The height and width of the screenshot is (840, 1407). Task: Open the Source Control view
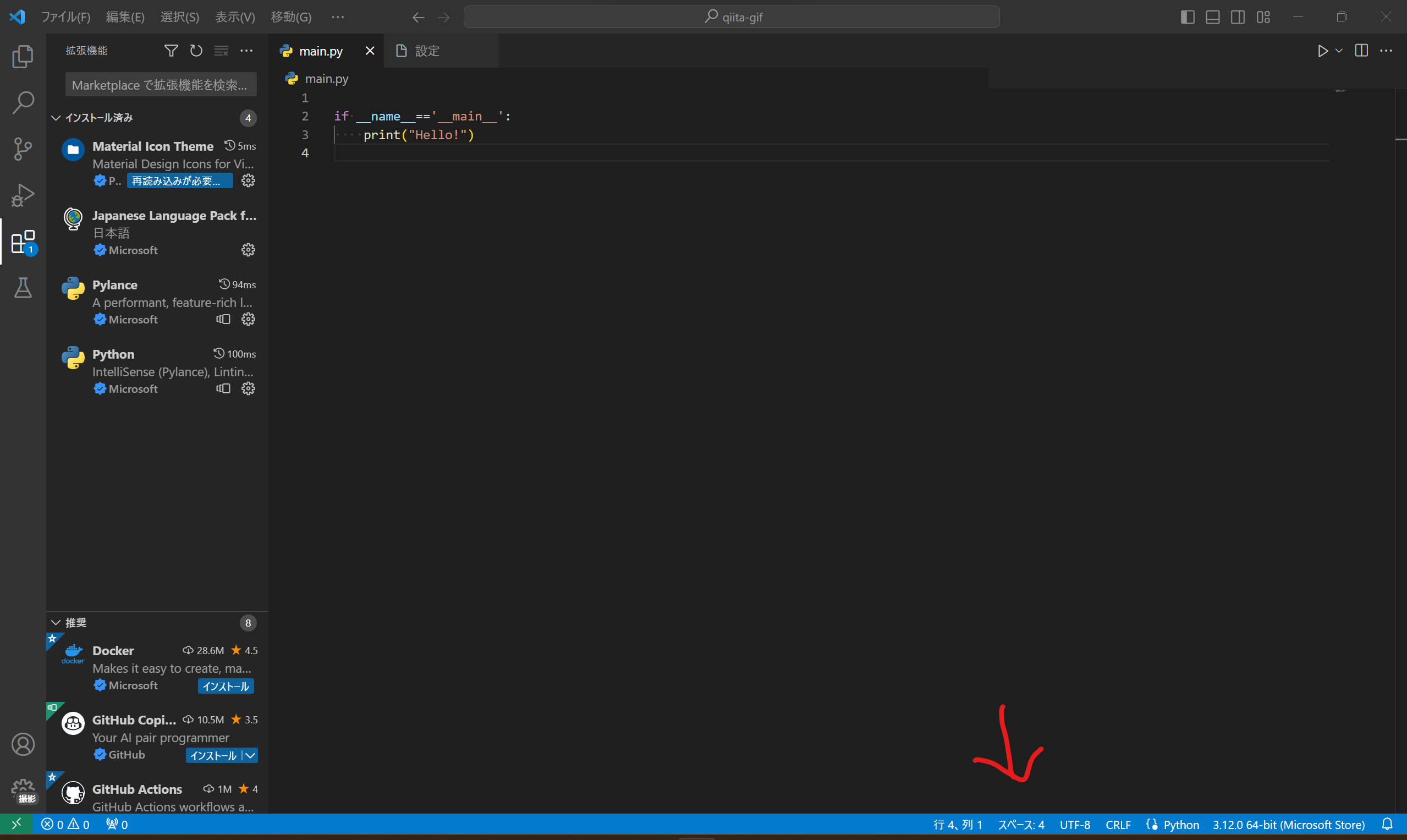click(23, 149)
